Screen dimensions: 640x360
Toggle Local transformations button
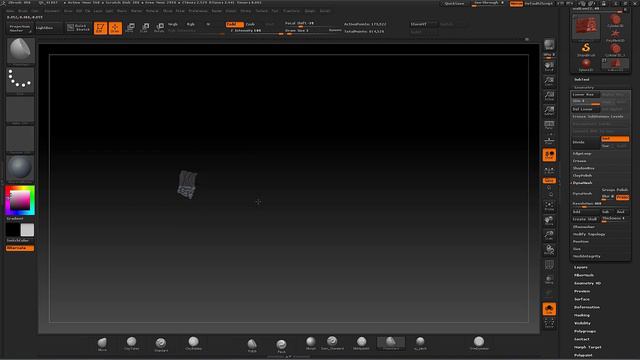(x=549, y=155)
